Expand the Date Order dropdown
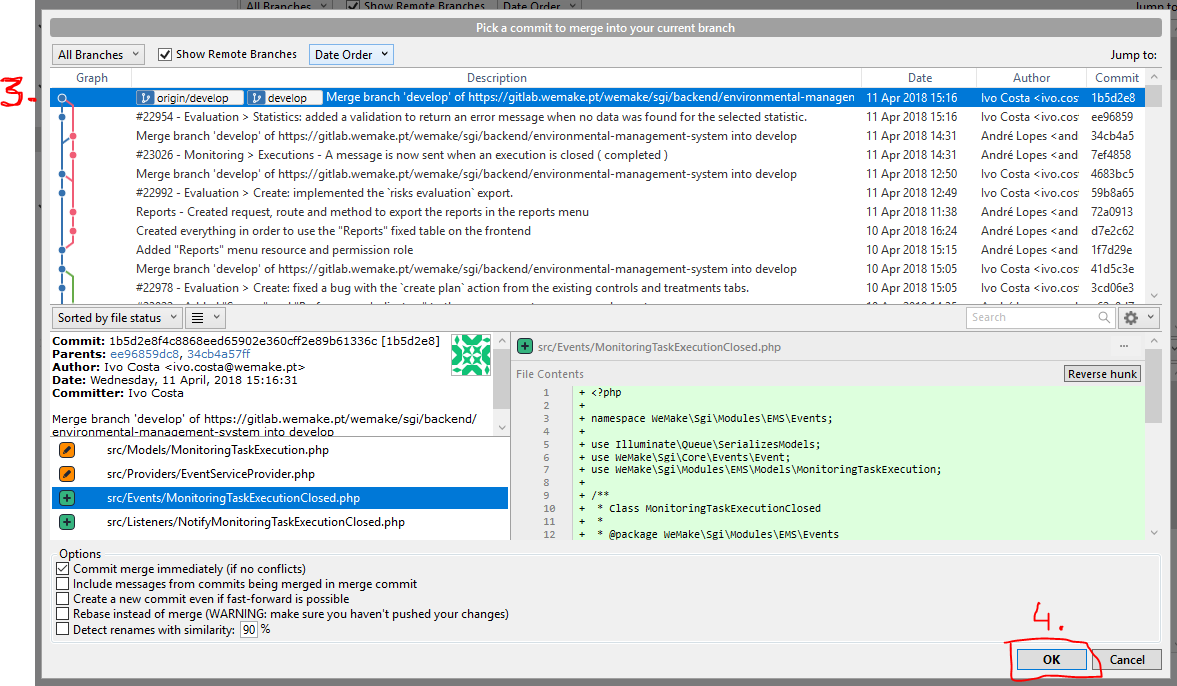Viewport: 1177px width, 686px height. click(351, 55)
